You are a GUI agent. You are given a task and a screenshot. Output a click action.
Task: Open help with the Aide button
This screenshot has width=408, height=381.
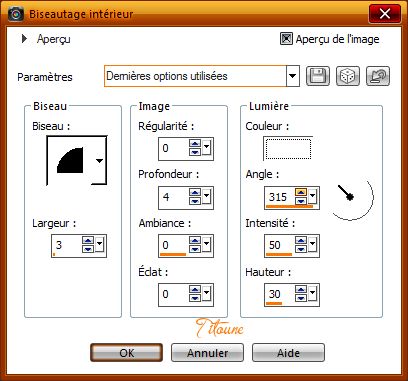[x=288, y=353]
